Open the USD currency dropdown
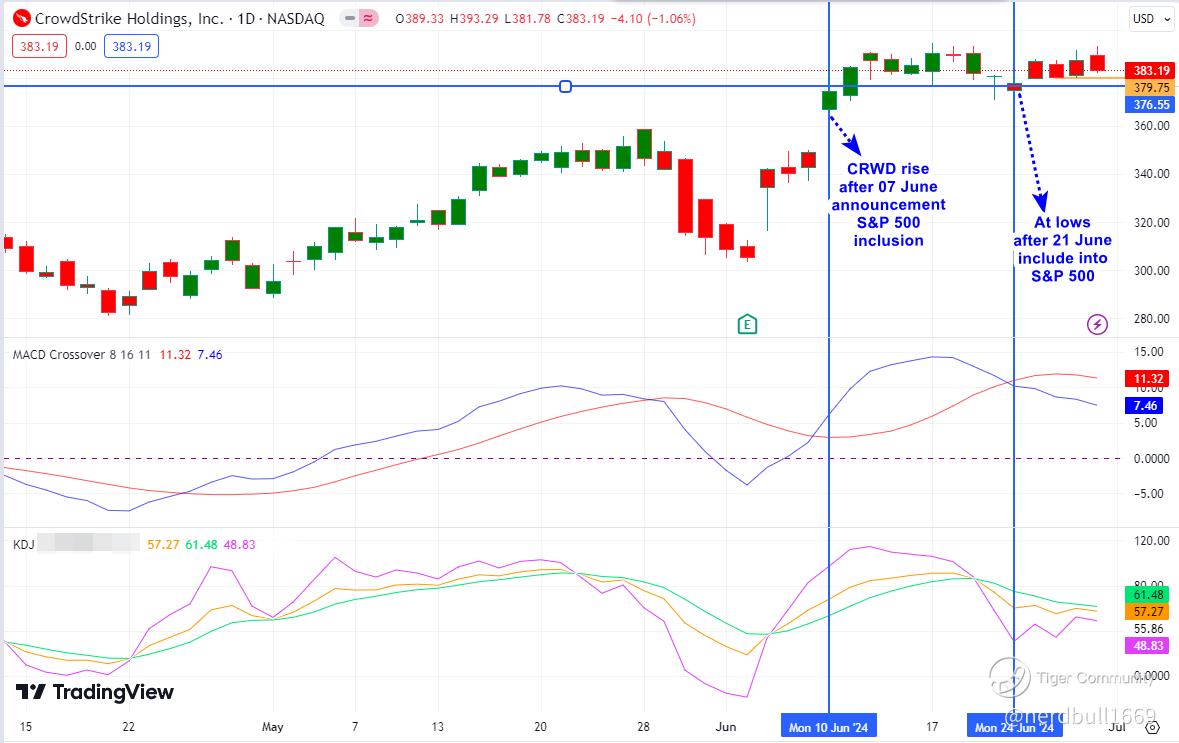Viewport: 1179px width, 743px height. pos(1151,19)
